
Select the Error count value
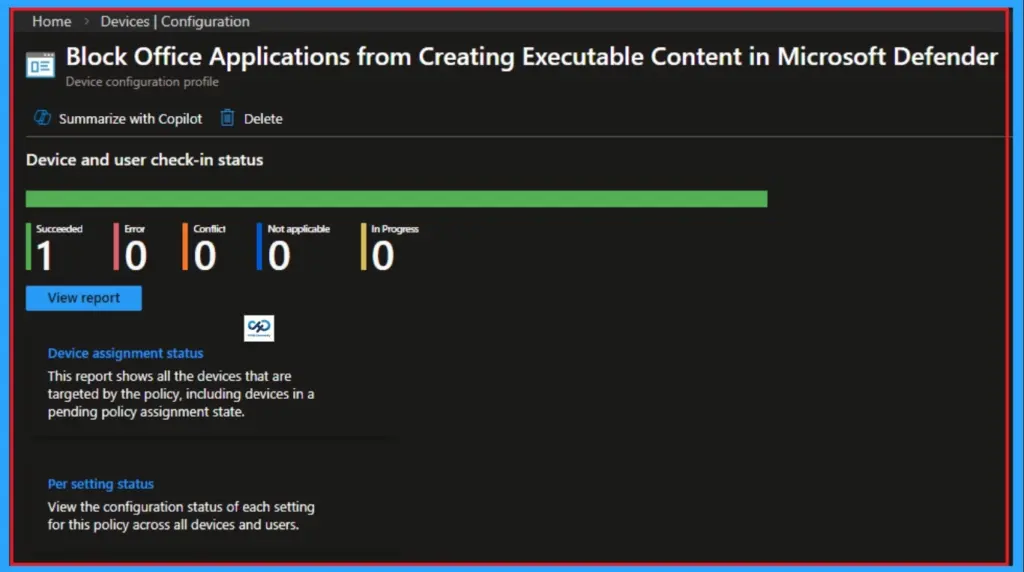[x=136, y=256]
